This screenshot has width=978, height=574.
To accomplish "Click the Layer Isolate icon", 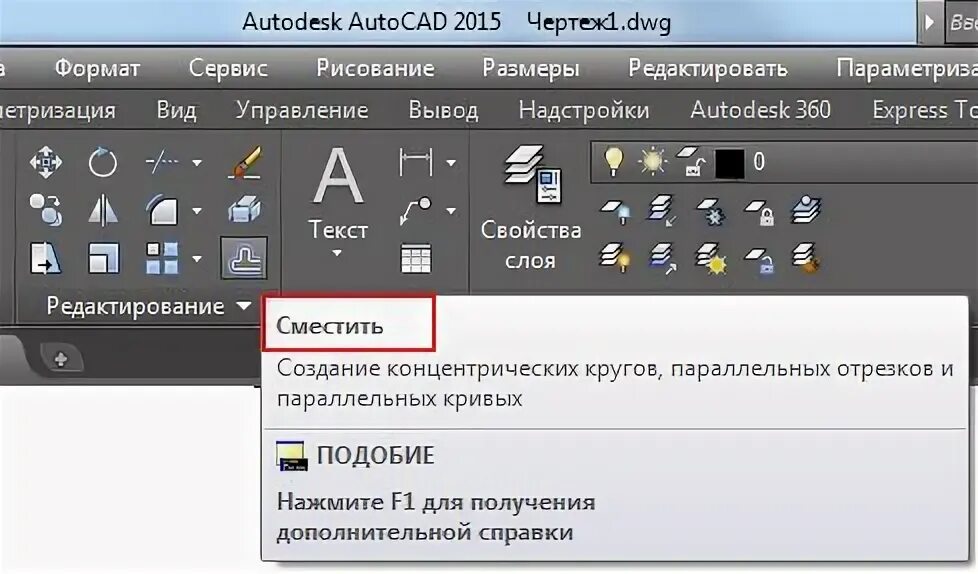I will tap(662, 210).
